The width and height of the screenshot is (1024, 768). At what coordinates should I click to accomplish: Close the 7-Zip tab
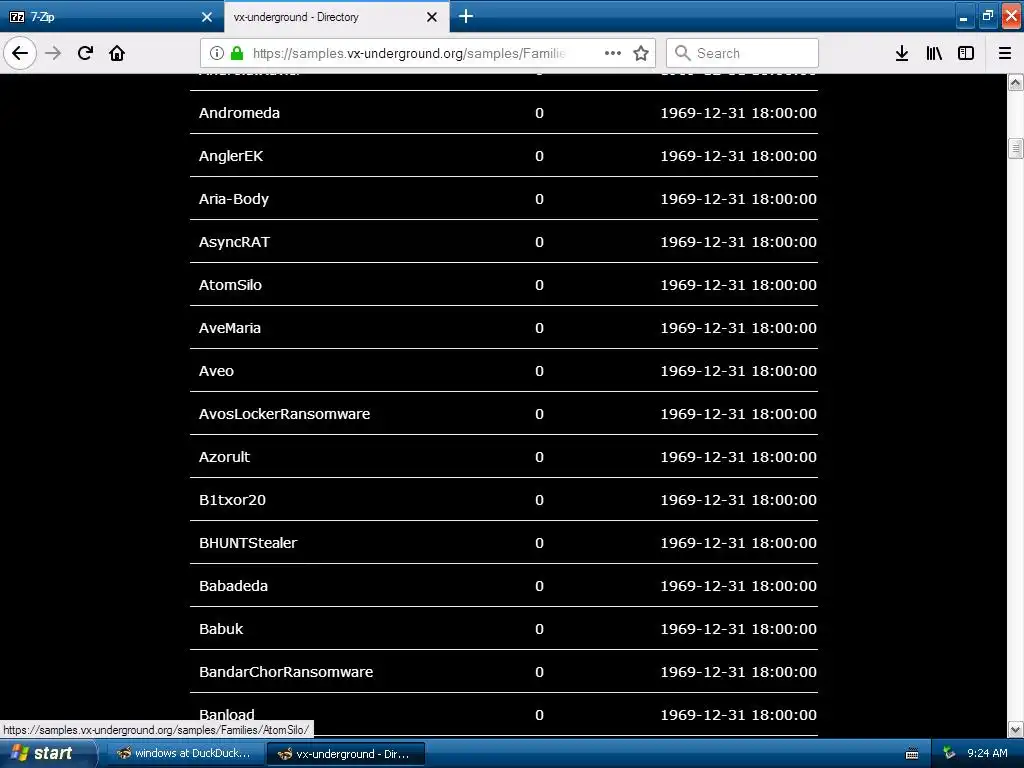coord(207,17)
